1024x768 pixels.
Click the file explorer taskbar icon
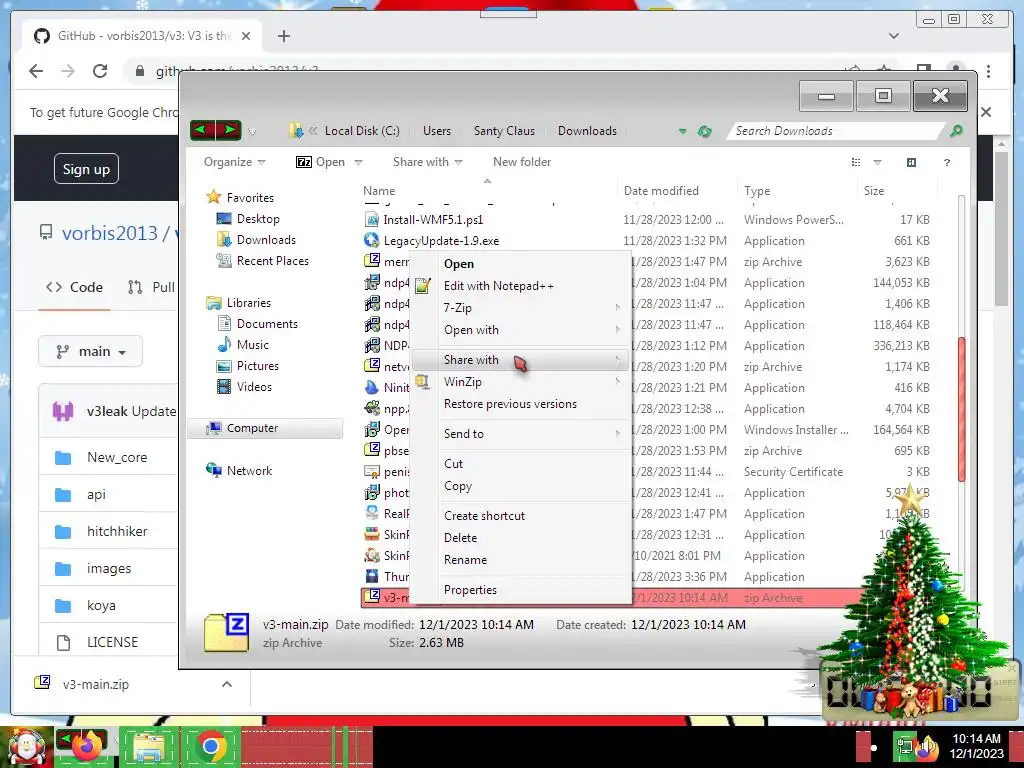coord(149,746)
